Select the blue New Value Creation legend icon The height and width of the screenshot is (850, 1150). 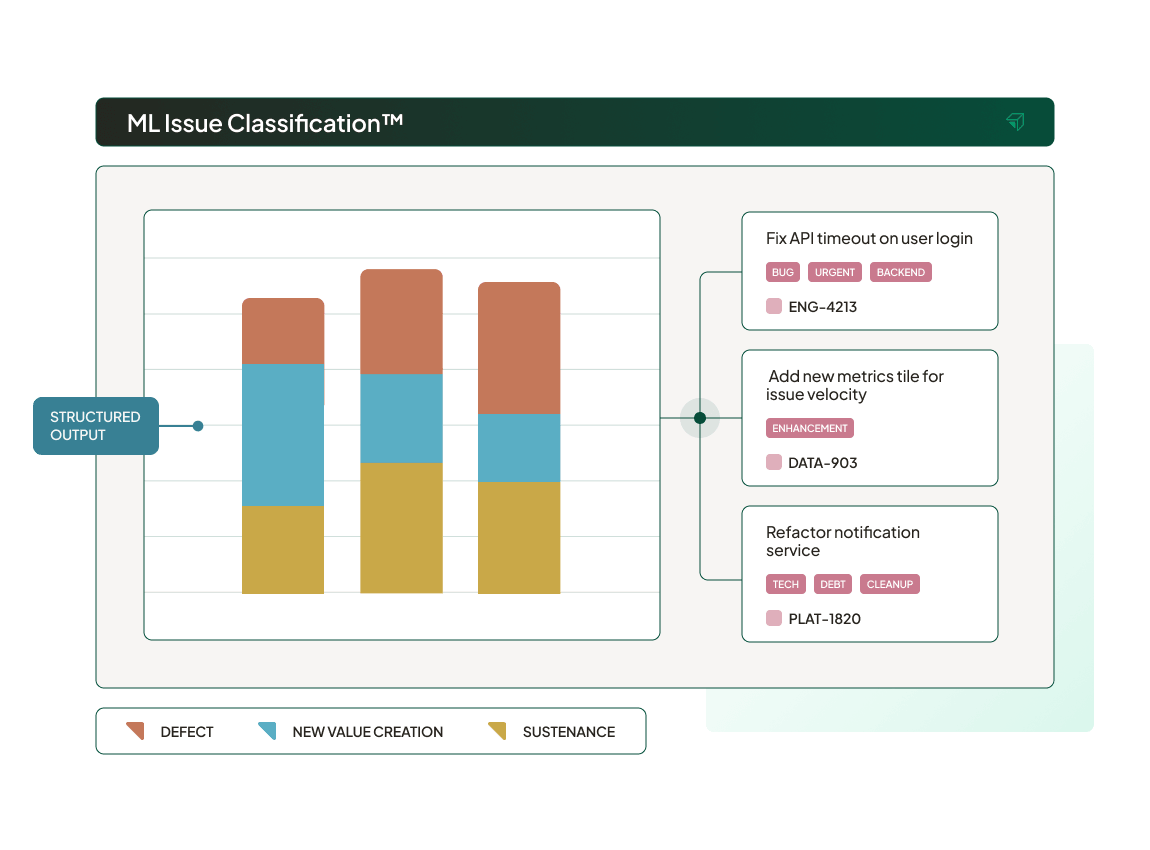pyautogui.click(x=268, y=731)
